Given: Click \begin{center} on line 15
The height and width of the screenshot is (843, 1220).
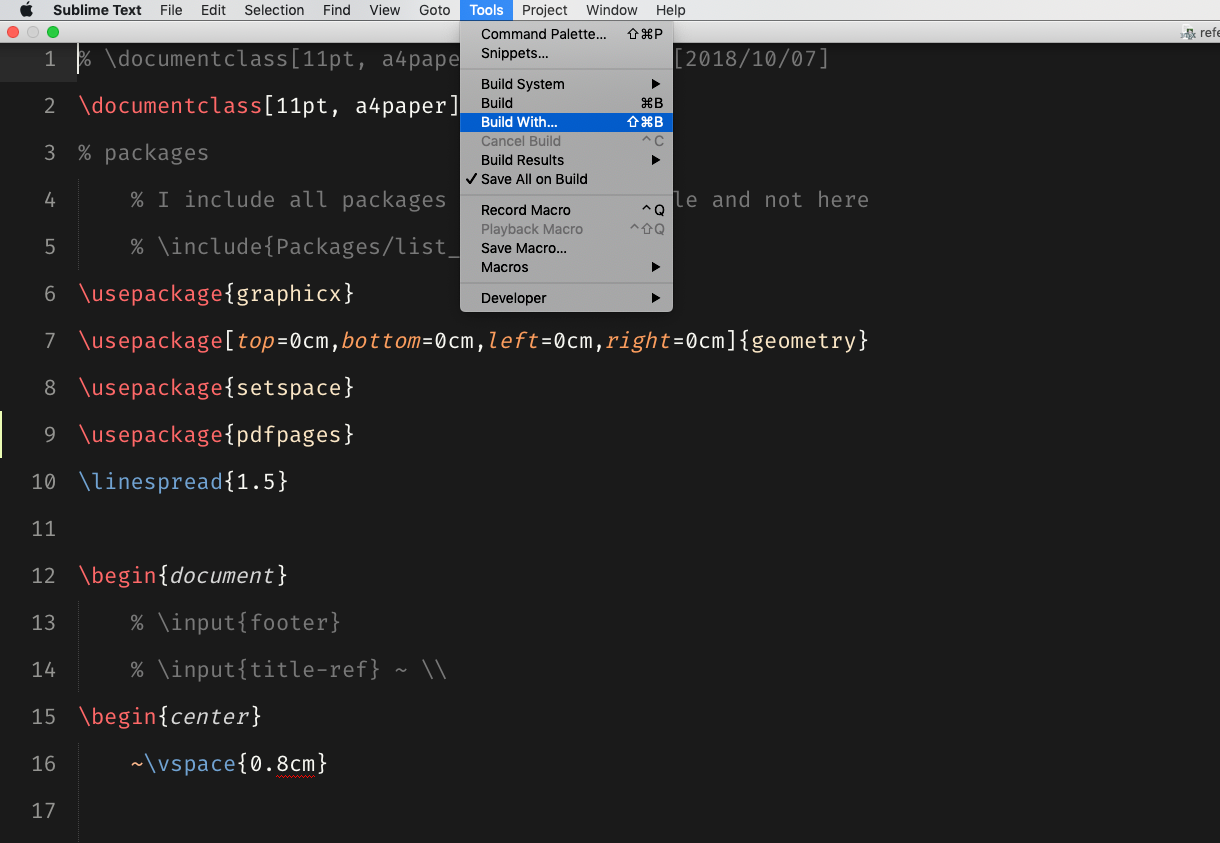Looking at the screenshot, I should tap(170, 717).
